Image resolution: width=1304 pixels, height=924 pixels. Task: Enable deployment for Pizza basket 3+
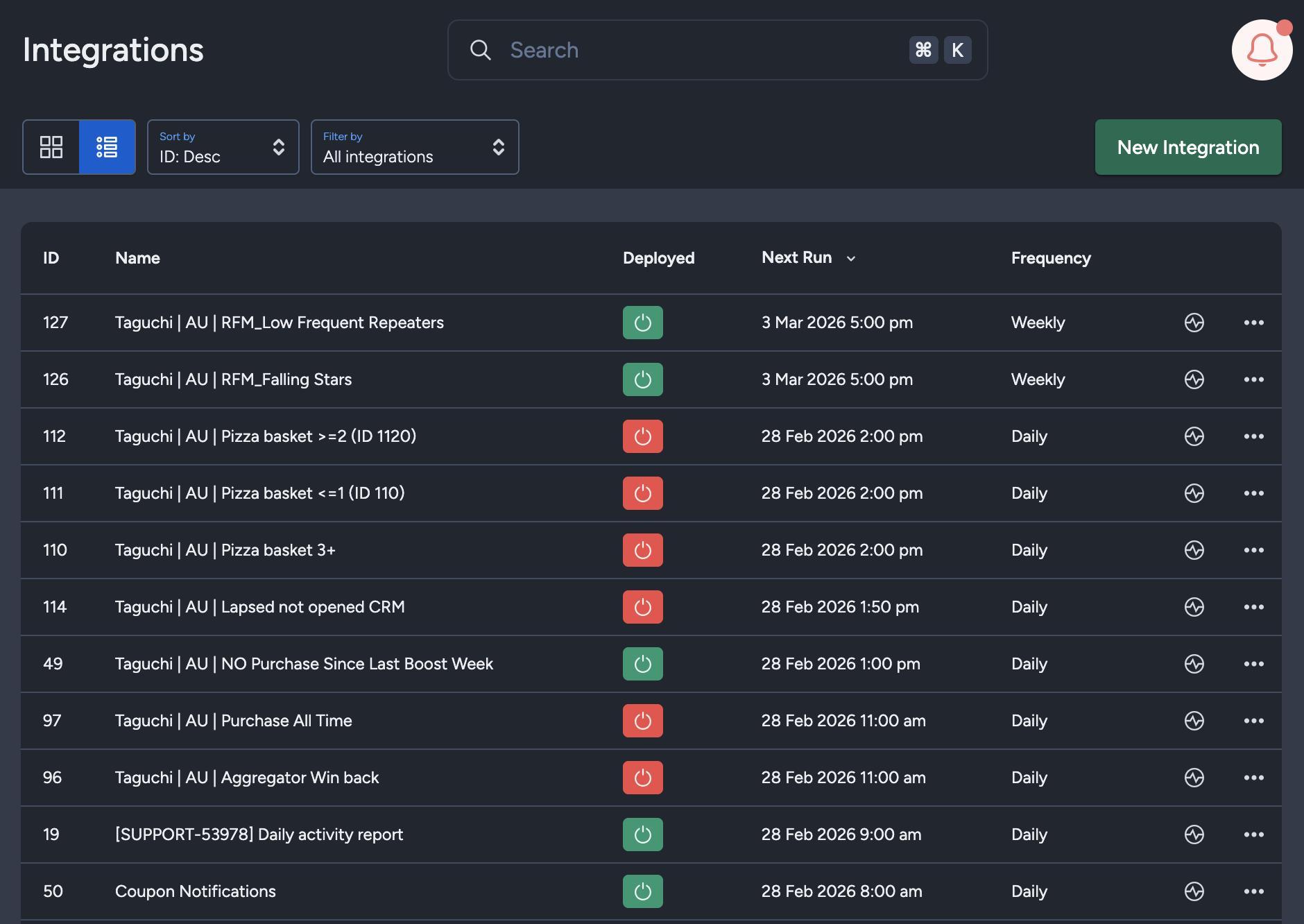tap(642, 550)
